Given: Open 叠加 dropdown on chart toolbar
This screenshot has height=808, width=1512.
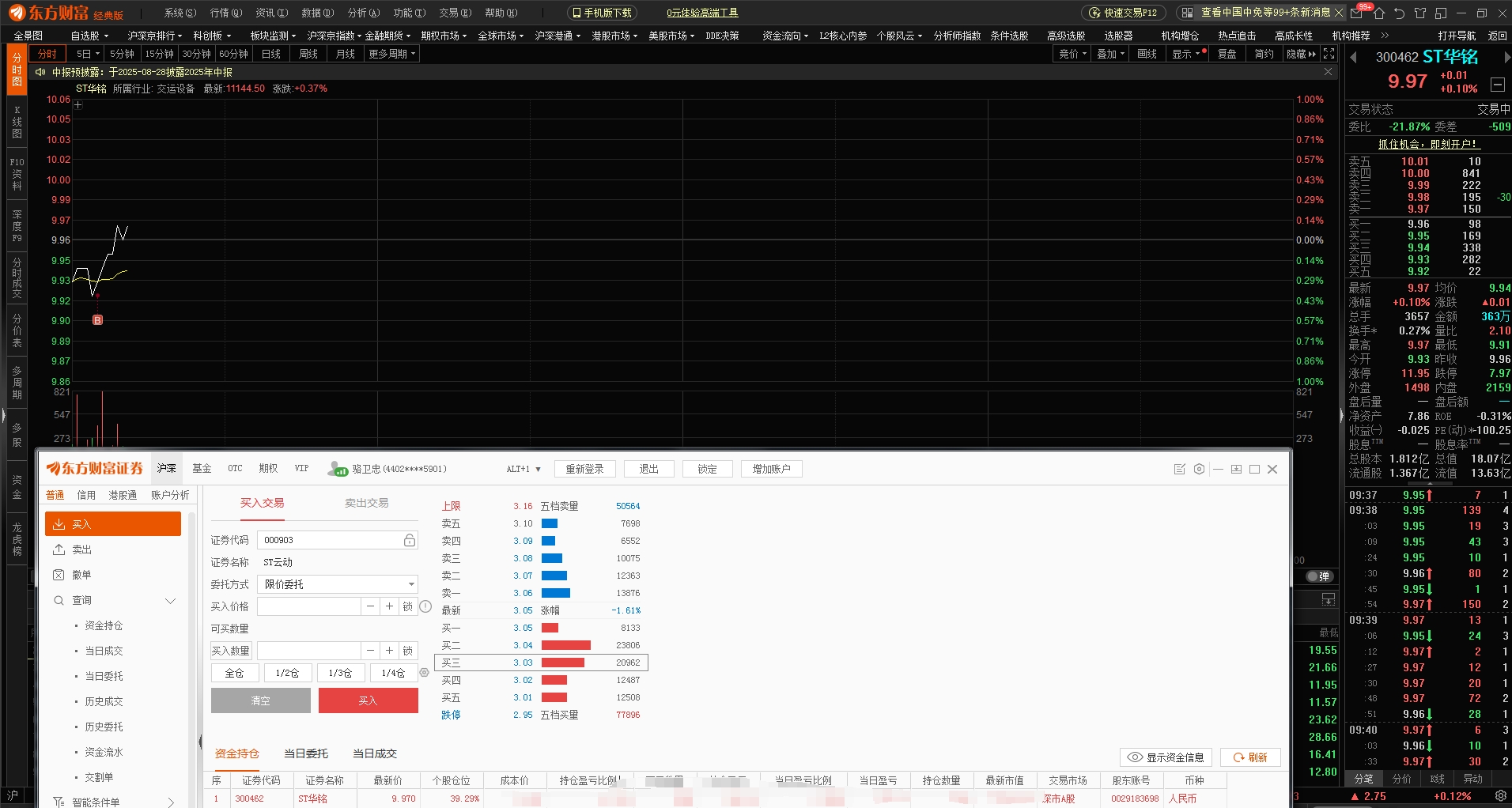Looking at the screenshot, I should pyautogui.click(x=1111, y=54).
